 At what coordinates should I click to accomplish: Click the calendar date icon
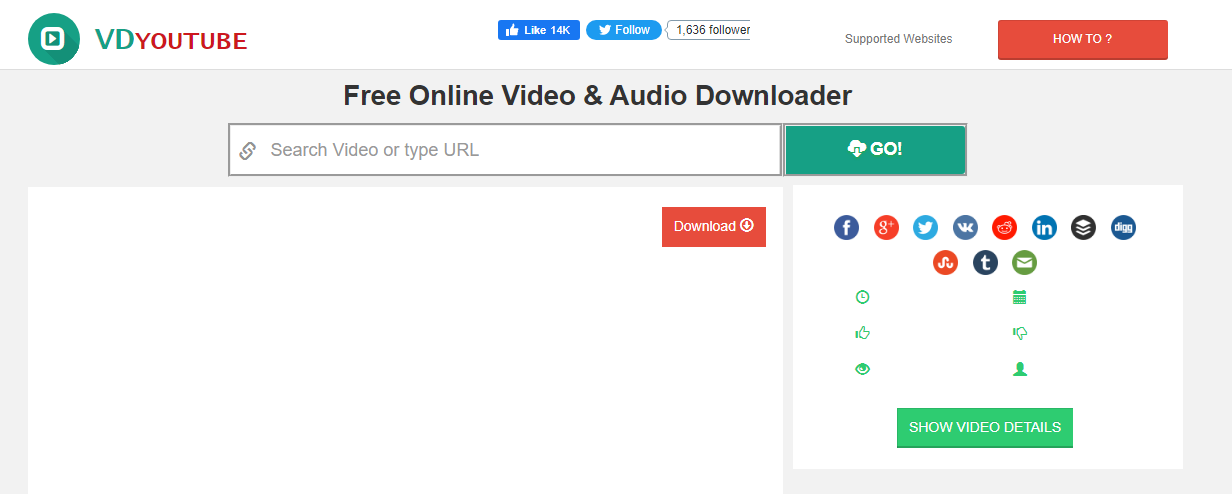coord(1020,297)
